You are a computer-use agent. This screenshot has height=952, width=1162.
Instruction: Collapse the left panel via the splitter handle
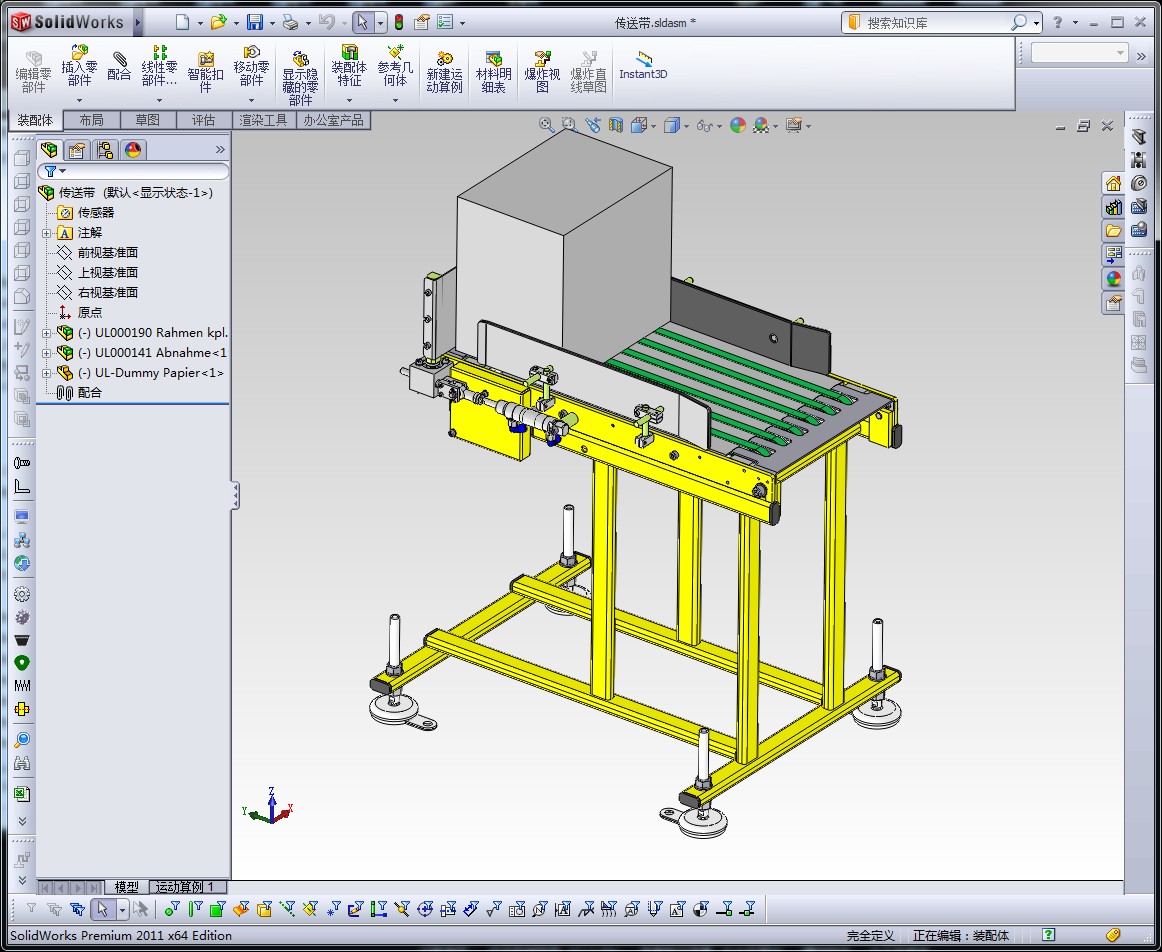click(235, 495)
